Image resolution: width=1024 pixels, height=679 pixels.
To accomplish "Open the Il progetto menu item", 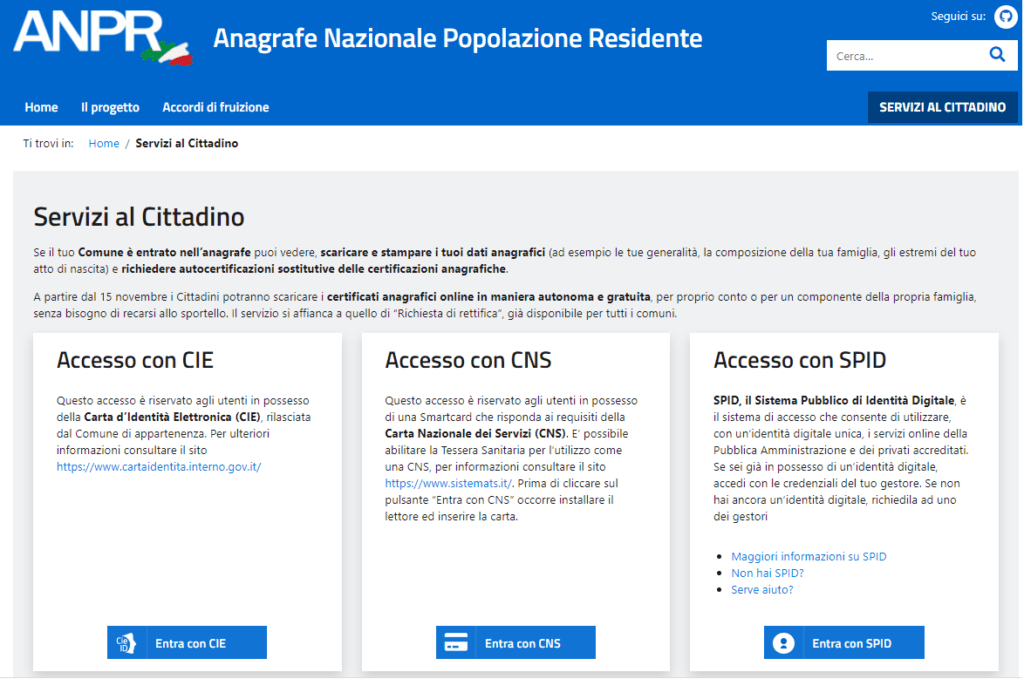I will pyautogui.click(x=110, y=107).
